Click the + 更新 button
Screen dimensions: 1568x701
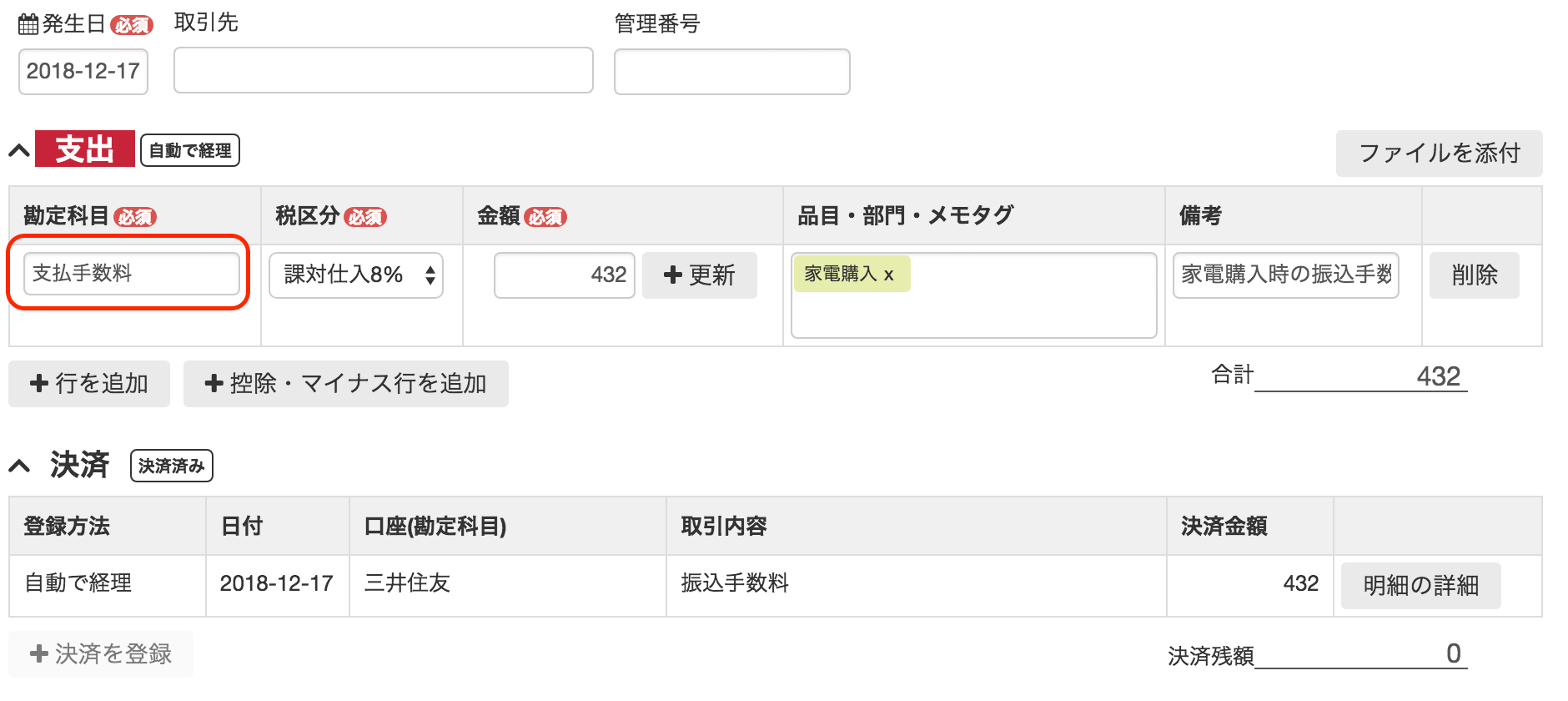click(x=699, y=275)
